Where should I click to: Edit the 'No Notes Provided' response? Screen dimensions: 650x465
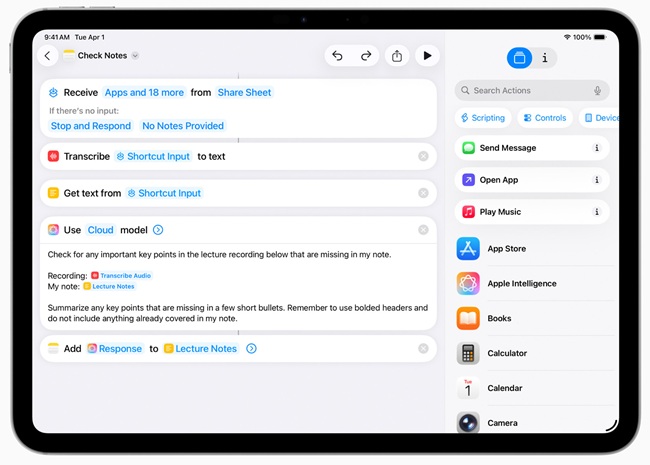point(183,126)
